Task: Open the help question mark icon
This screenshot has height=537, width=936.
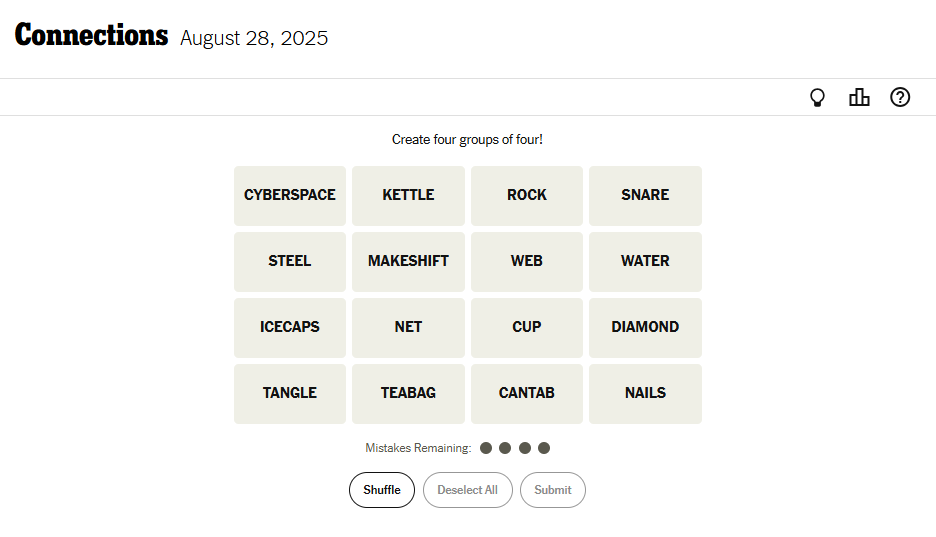Action: (900, 97)
